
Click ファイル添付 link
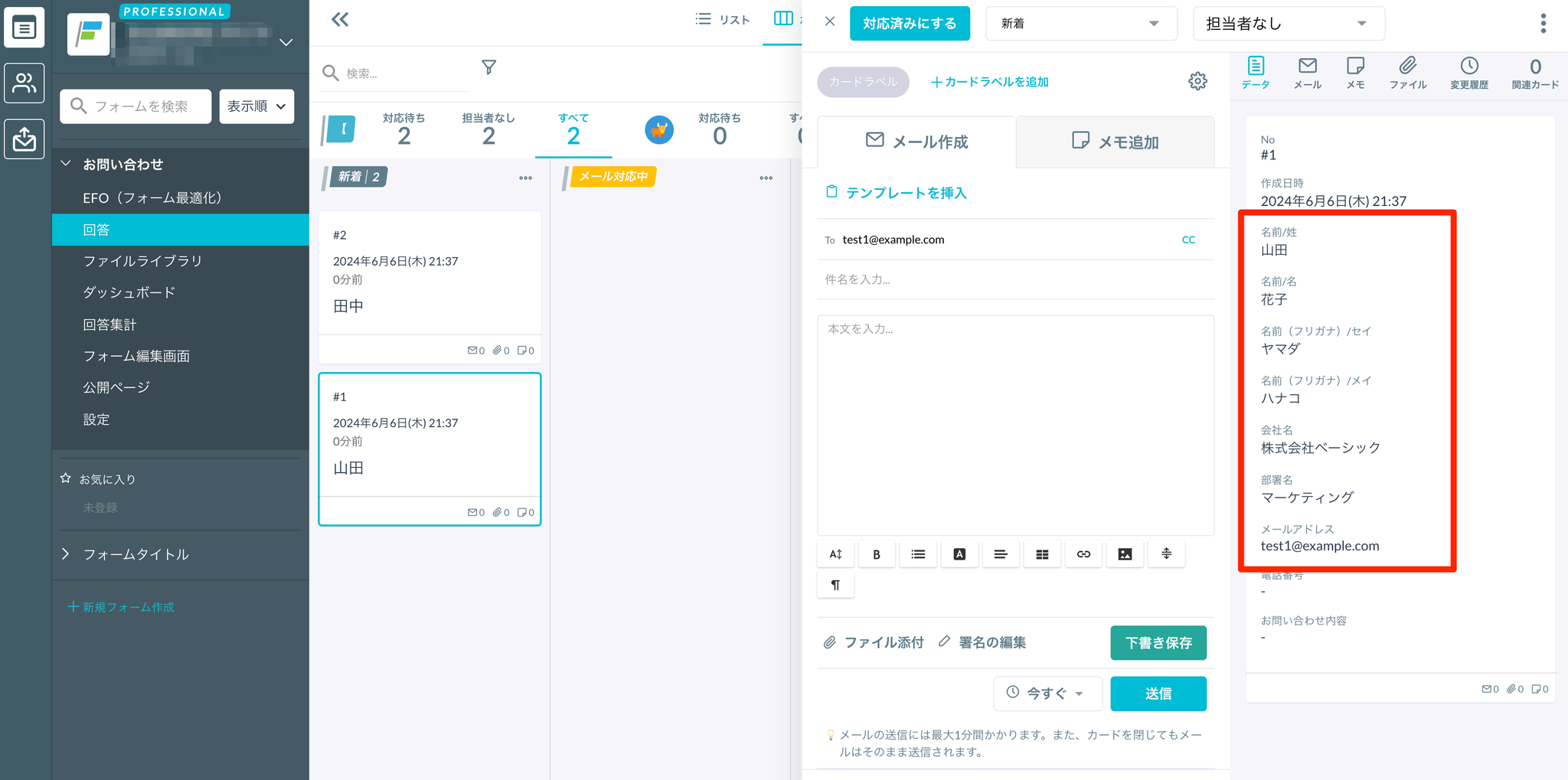point(874,643)
